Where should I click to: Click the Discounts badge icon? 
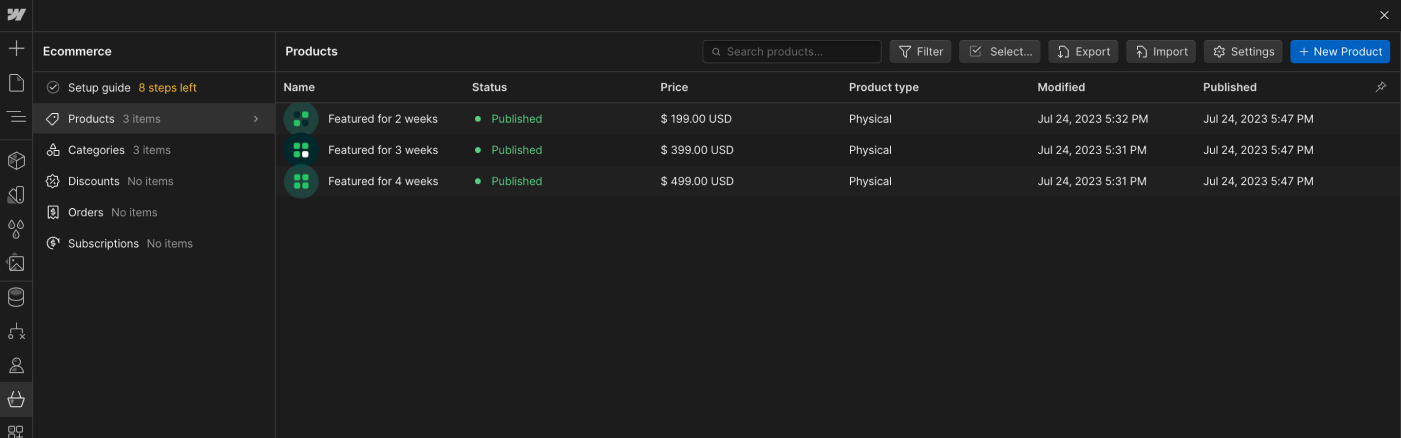tap(53, 181)
